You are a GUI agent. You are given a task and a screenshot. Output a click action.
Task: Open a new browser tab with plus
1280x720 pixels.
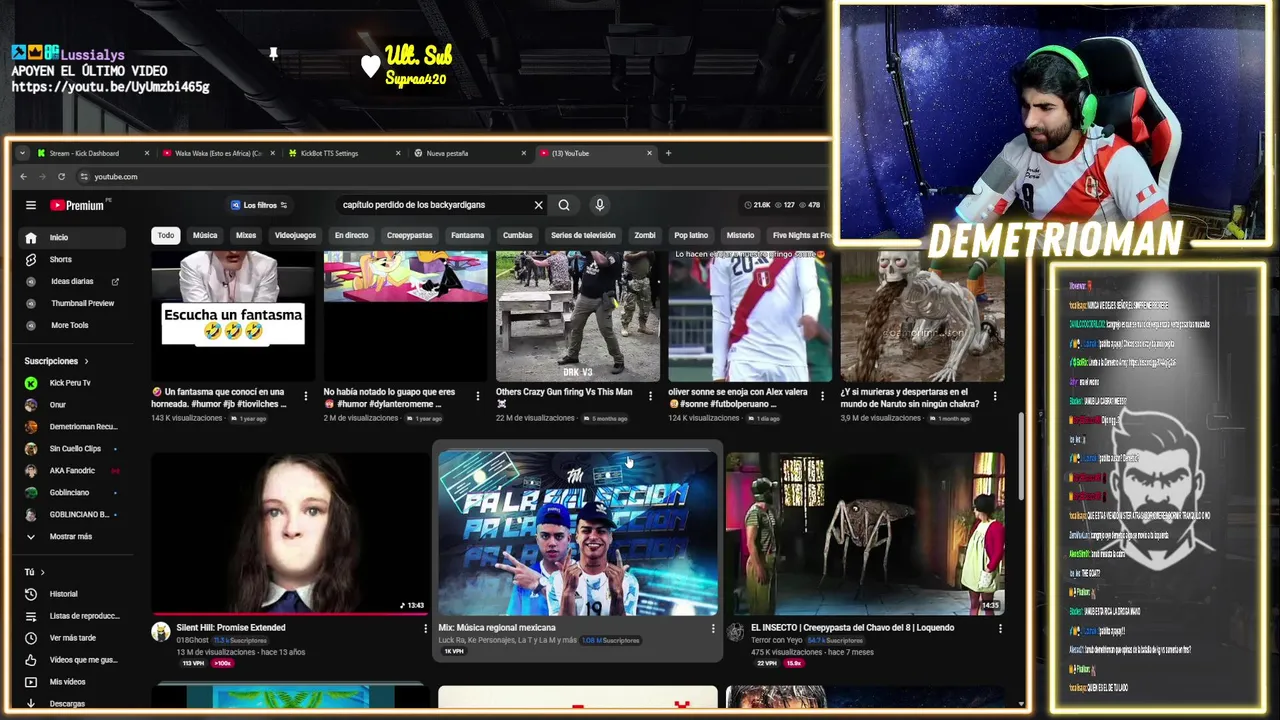[x=669, y=153]
